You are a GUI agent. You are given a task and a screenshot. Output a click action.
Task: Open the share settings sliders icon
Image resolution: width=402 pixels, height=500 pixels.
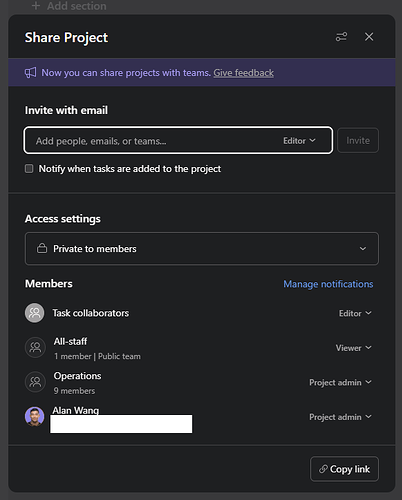click(x=341, y=37)
